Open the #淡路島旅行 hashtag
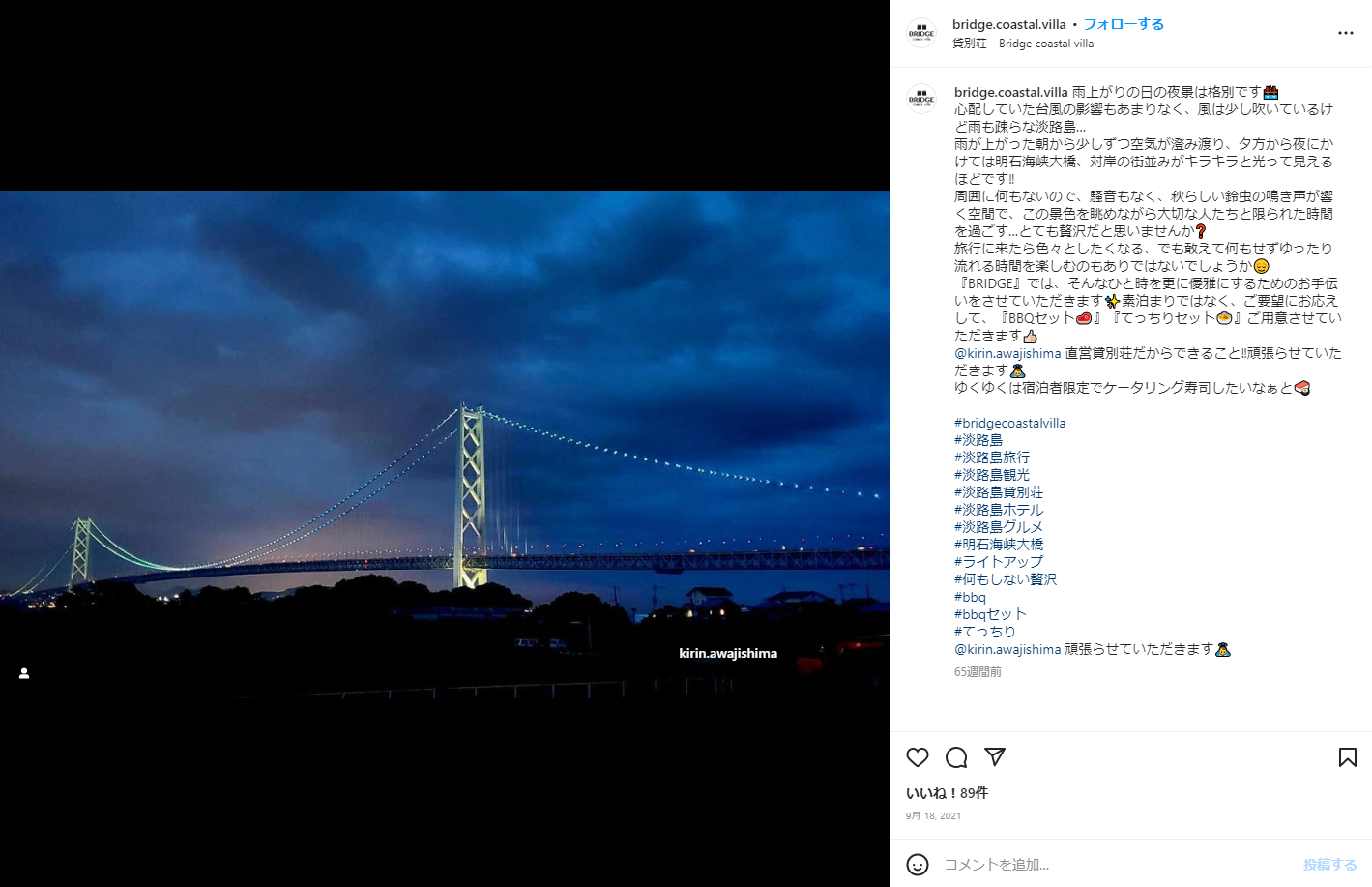Viewport: 1372px width, 887px height. click(x=992, y=458)
